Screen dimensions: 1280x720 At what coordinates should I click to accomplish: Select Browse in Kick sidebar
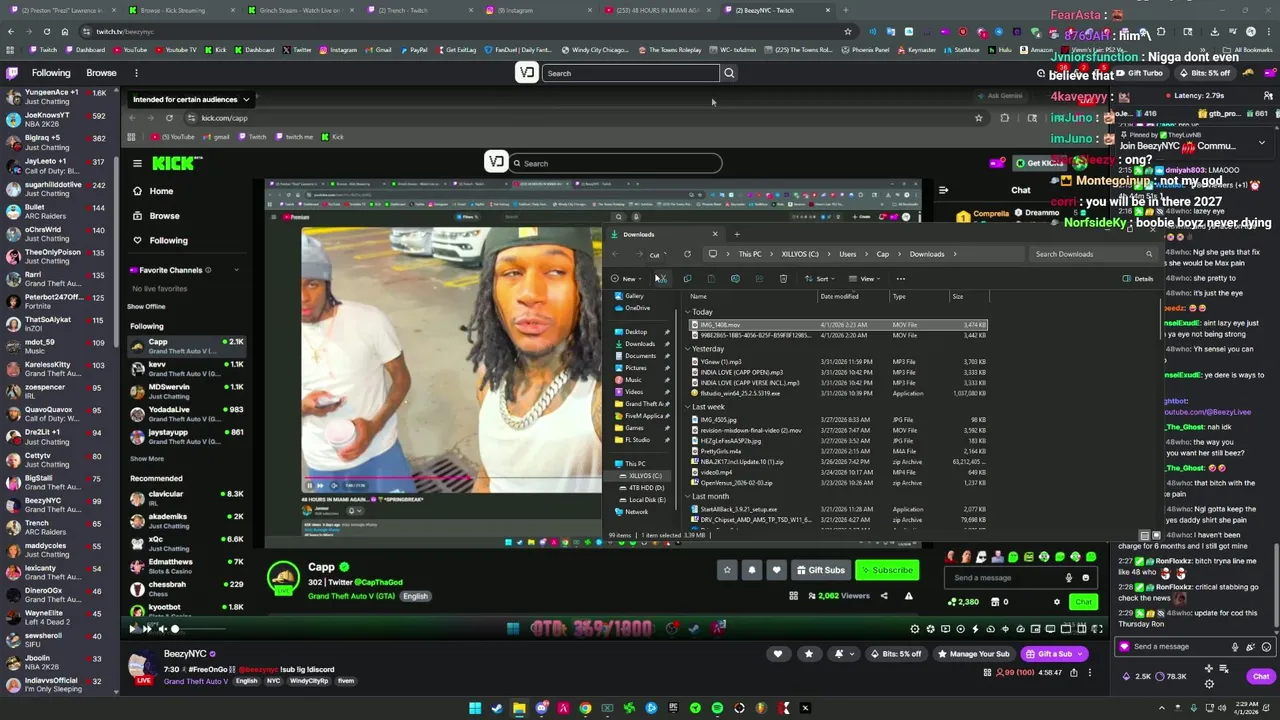pyautogui.click(x=156, y=216)
